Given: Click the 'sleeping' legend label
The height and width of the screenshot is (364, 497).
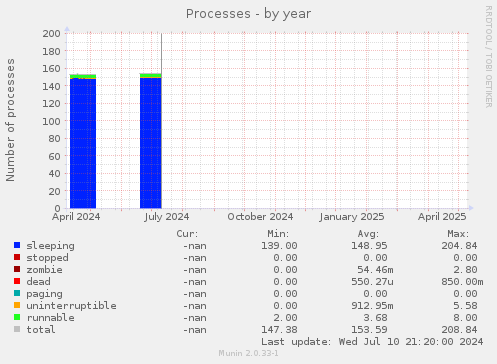Looking at the screenshot, I should pyautogui.click(x=50, y=246).
